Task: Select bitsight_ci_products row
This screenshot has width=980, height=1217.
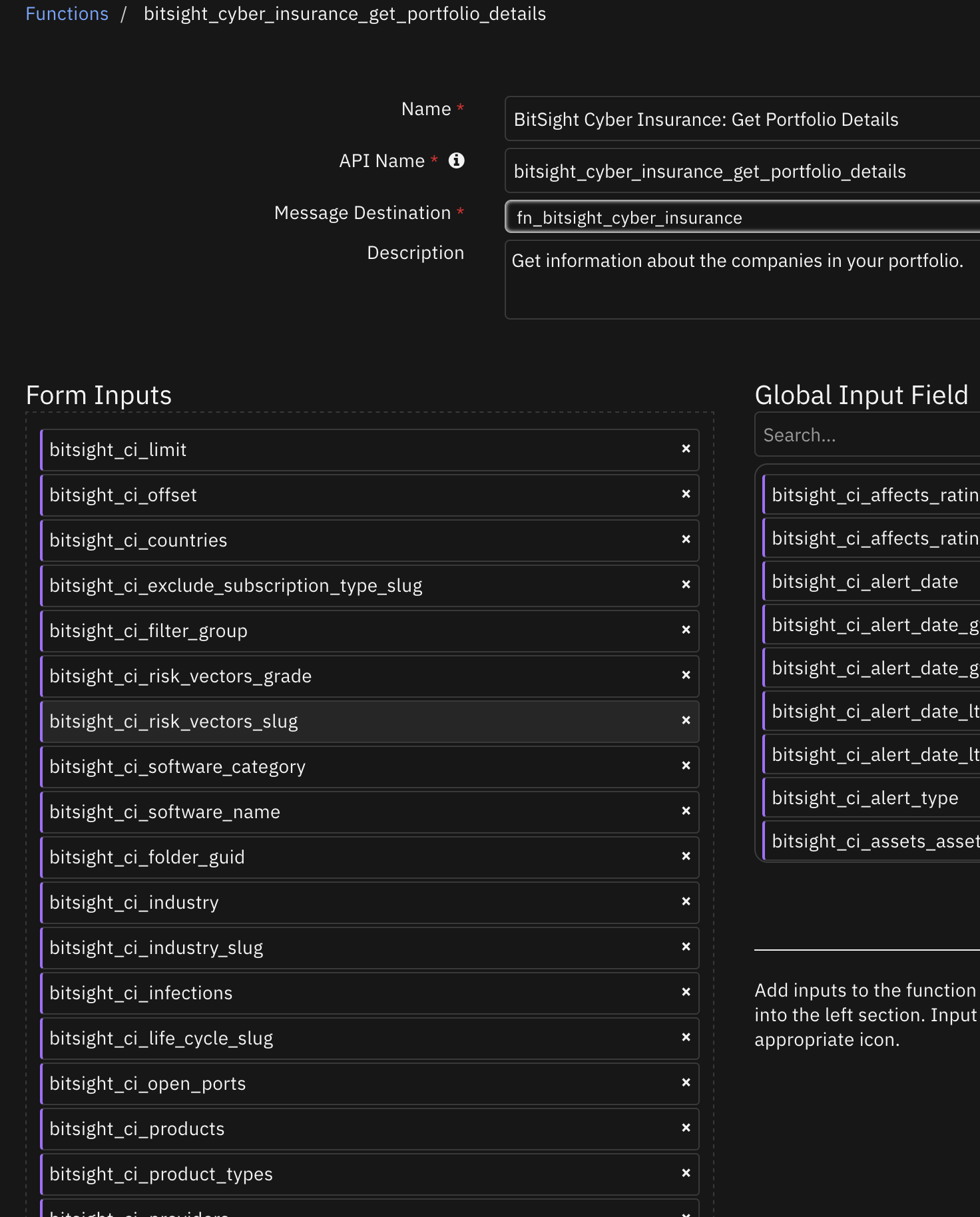Action: pos(369,1129)
